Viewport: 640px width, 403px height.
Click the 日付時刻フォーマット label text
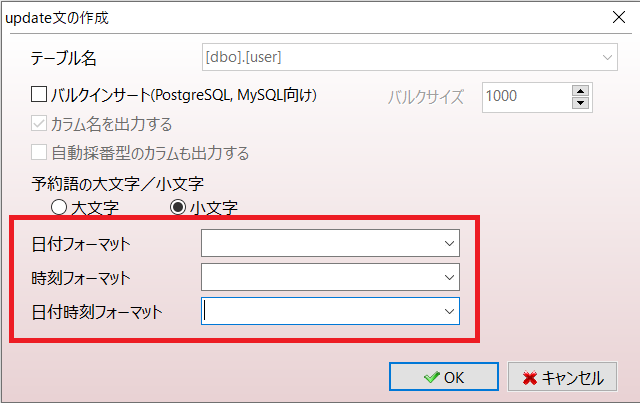tap(97, 312)
